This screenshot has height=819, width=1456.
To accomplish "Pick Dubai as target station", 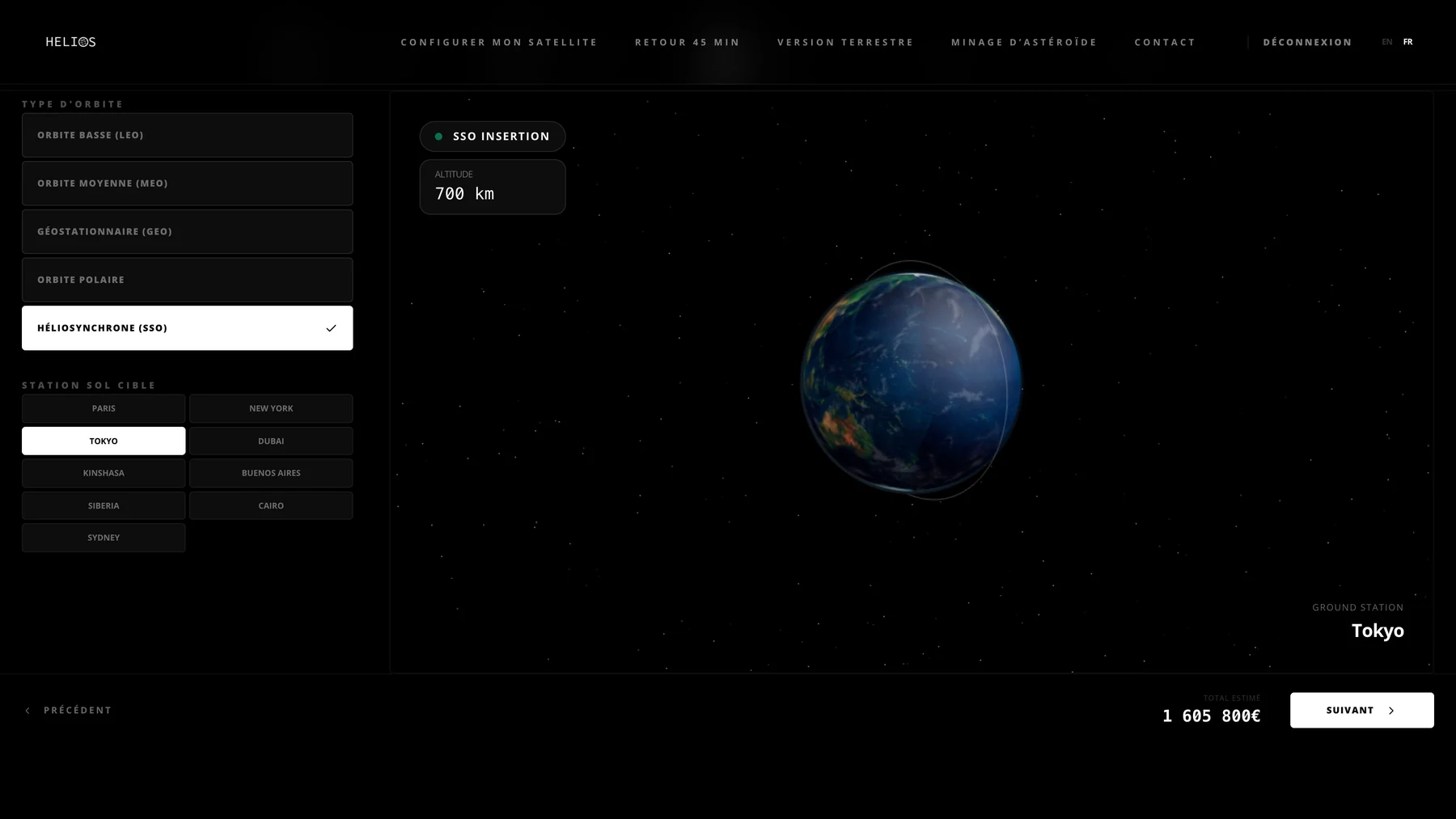I will click(271, 441).
